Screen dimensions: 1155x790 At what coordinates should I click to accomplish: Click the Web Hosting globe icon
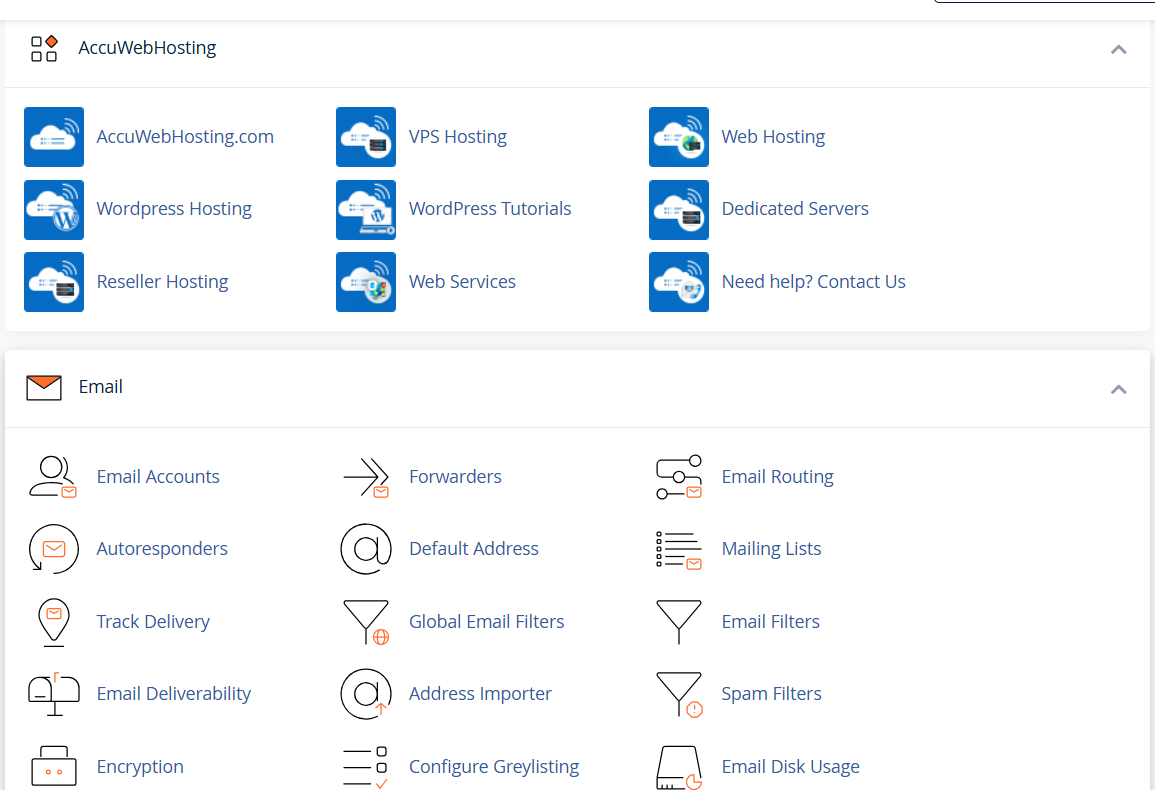679,137
